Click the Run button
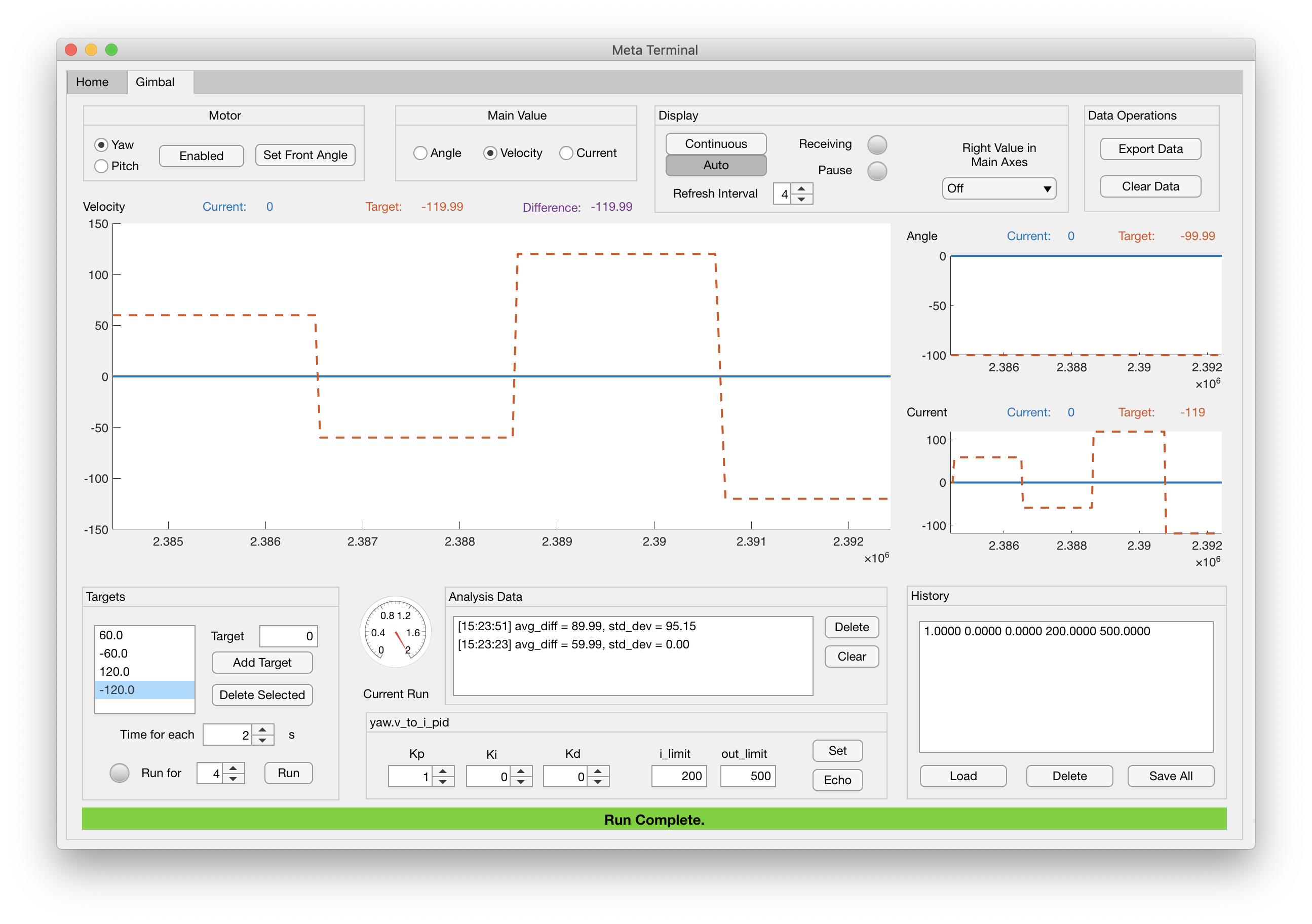 point(288,773)
